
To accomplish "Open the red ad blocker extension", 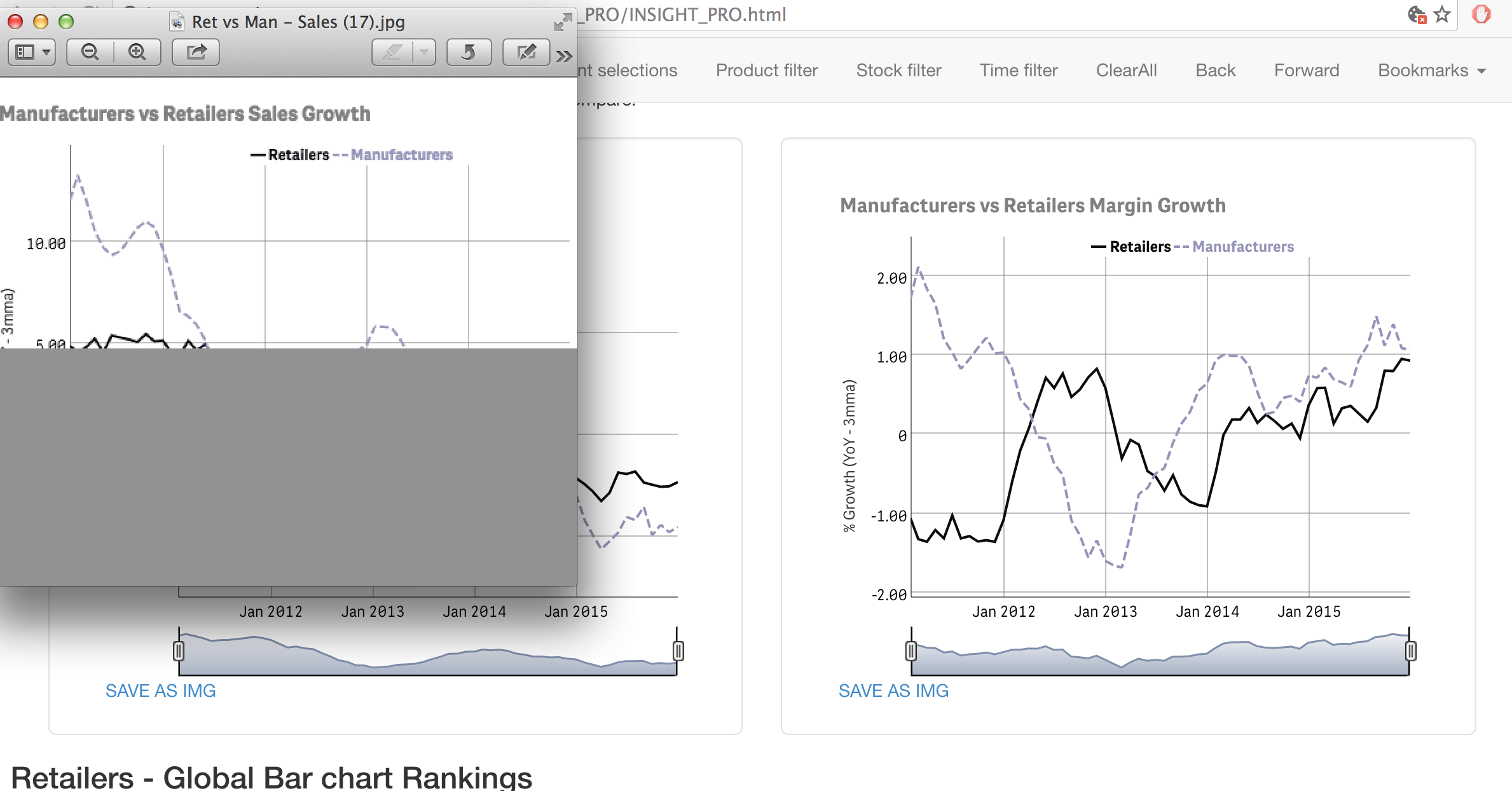I will pyautogui.click(x=1481, y=14).
